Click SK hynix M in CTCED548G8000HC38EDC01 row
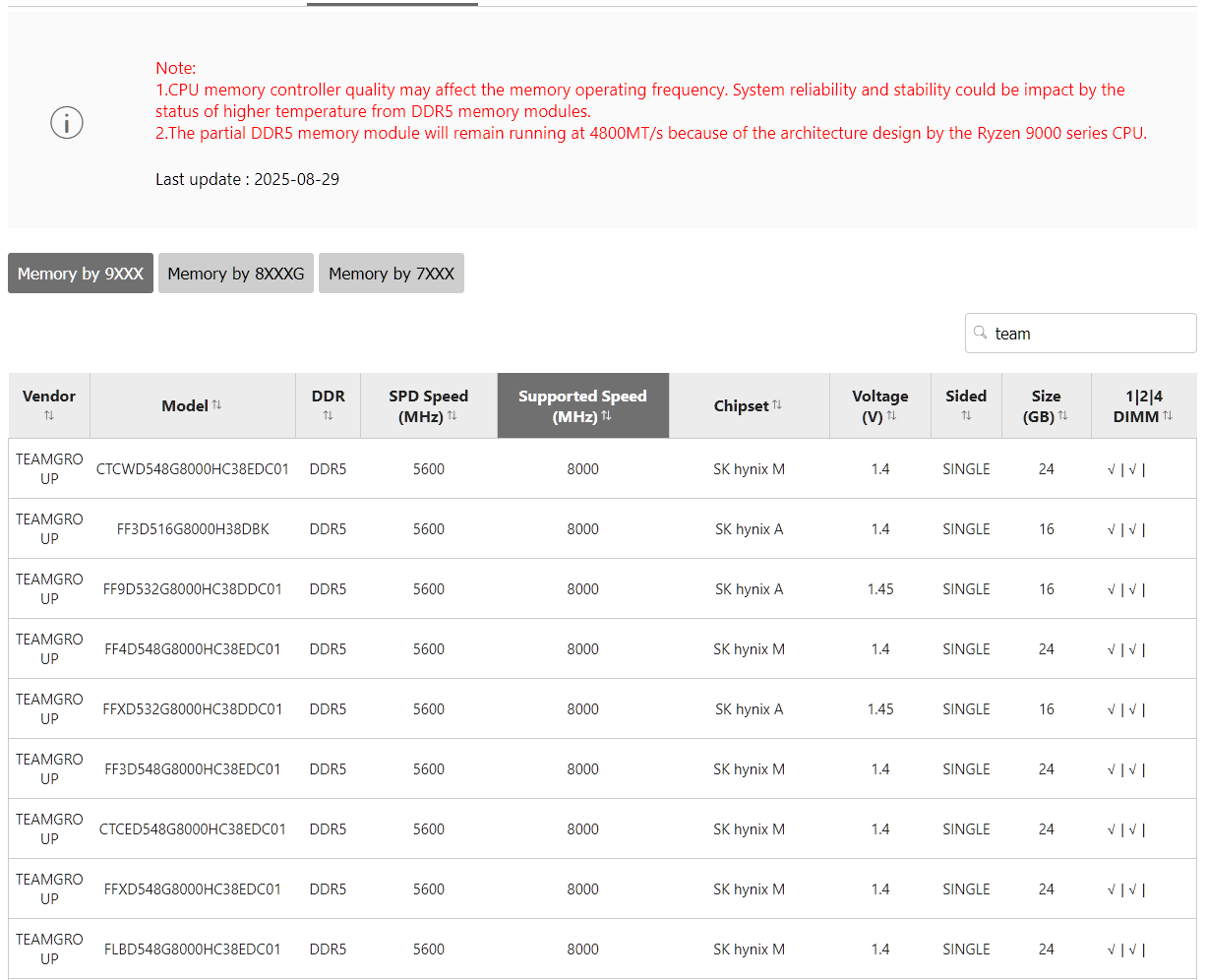 (x=750, y=829)
